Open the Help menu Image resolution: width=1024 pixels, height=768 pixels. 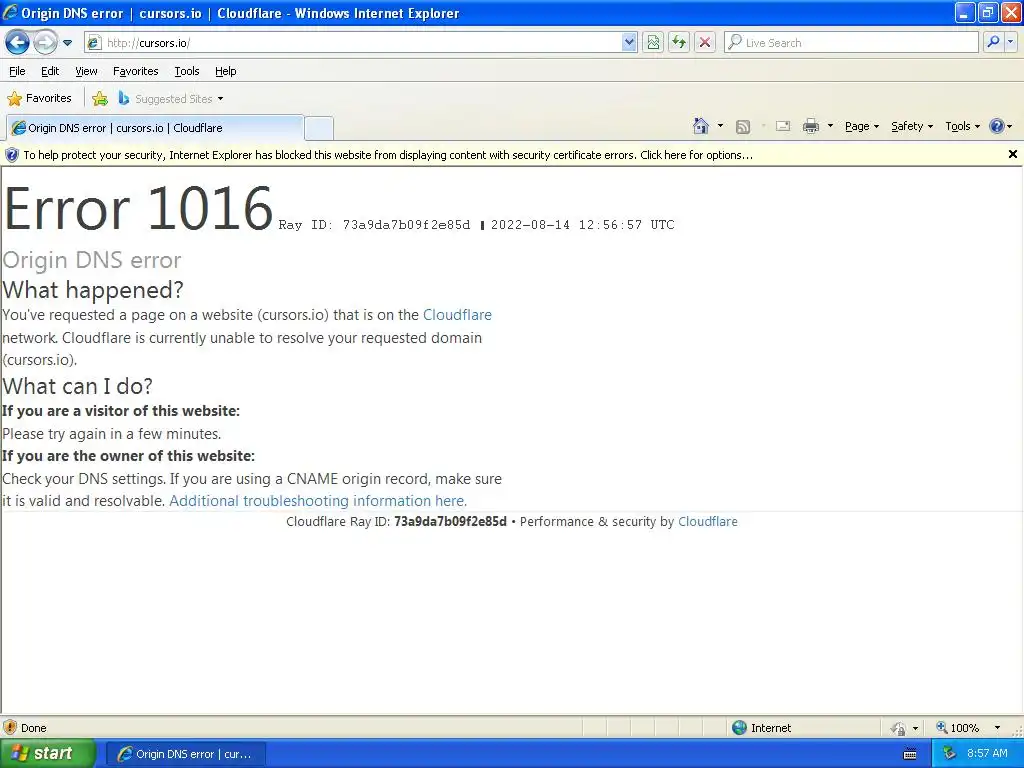coord(226,71)
